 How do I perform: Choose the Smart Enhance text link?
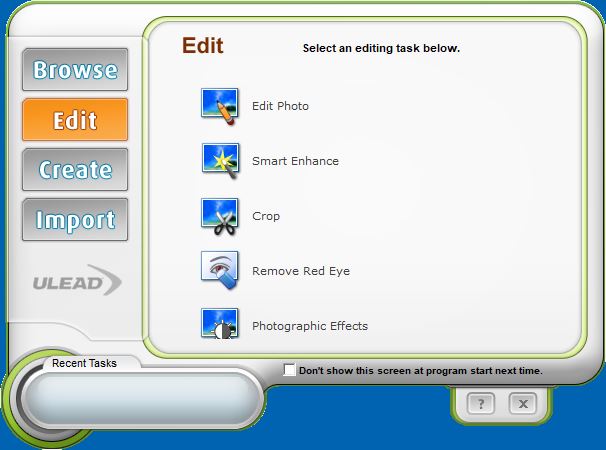295,161
